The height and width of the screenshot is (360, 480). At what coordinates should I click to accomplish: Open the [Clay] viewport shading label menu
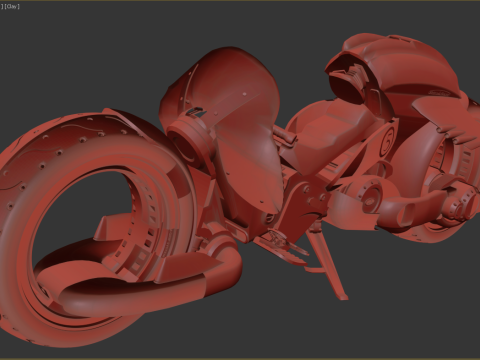[x=12, y=6]
